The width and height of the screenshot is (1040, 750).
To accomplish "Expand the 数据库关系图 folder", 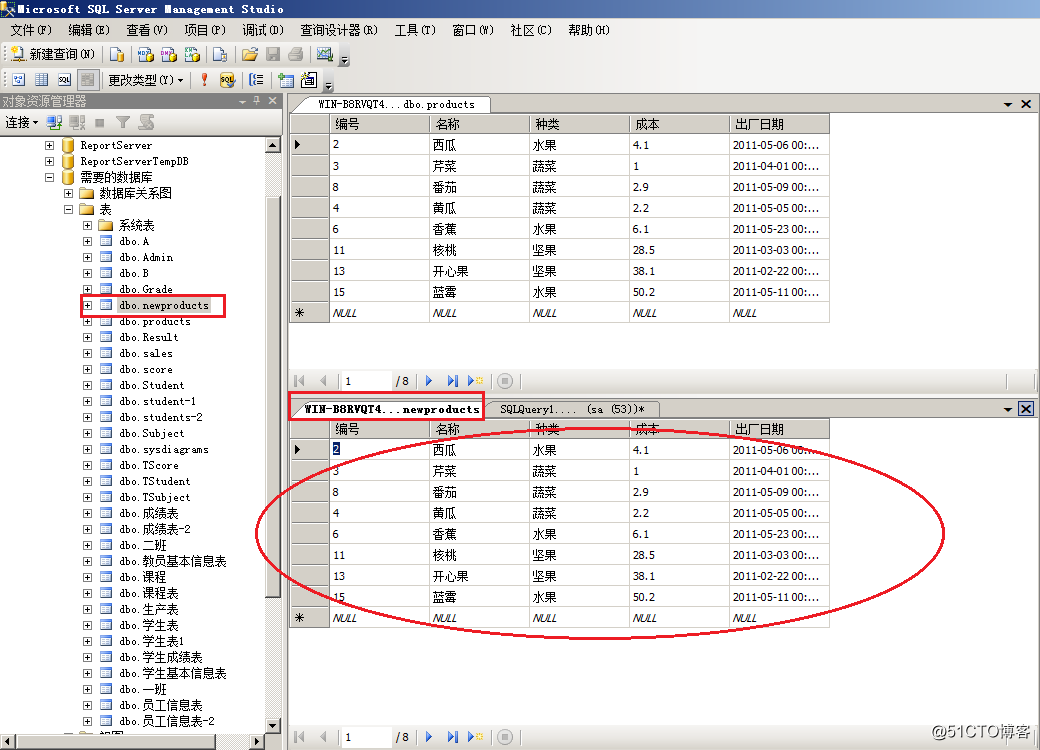I will [68, 193].
